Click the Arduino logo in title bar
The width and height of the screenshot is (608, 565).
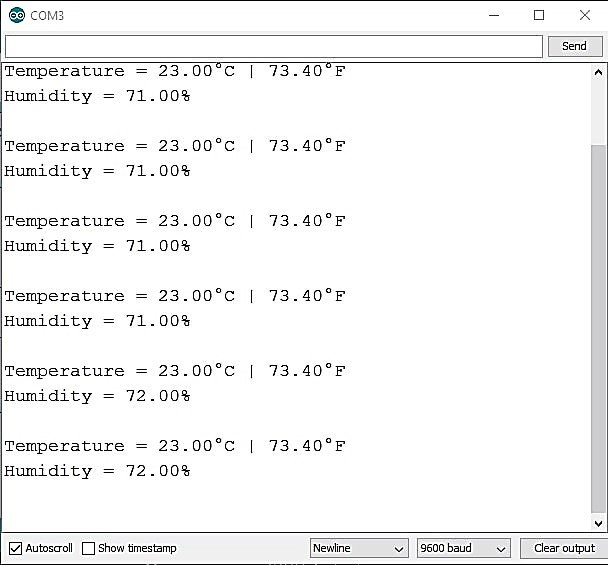point(16,15)
